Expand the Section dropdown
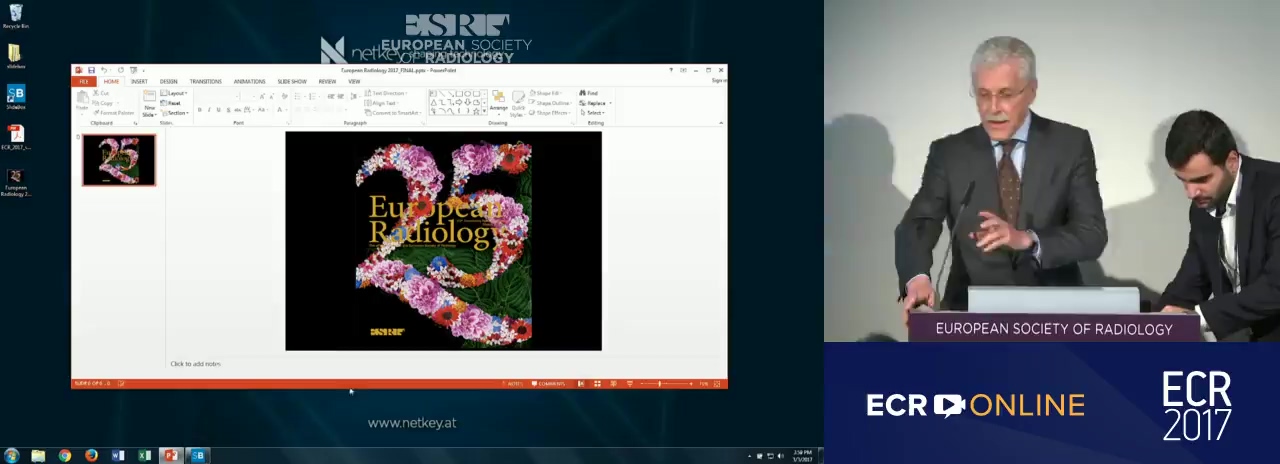Image resolution: width=1280 pixels, height=464 pixels. (x=175, y=113)
